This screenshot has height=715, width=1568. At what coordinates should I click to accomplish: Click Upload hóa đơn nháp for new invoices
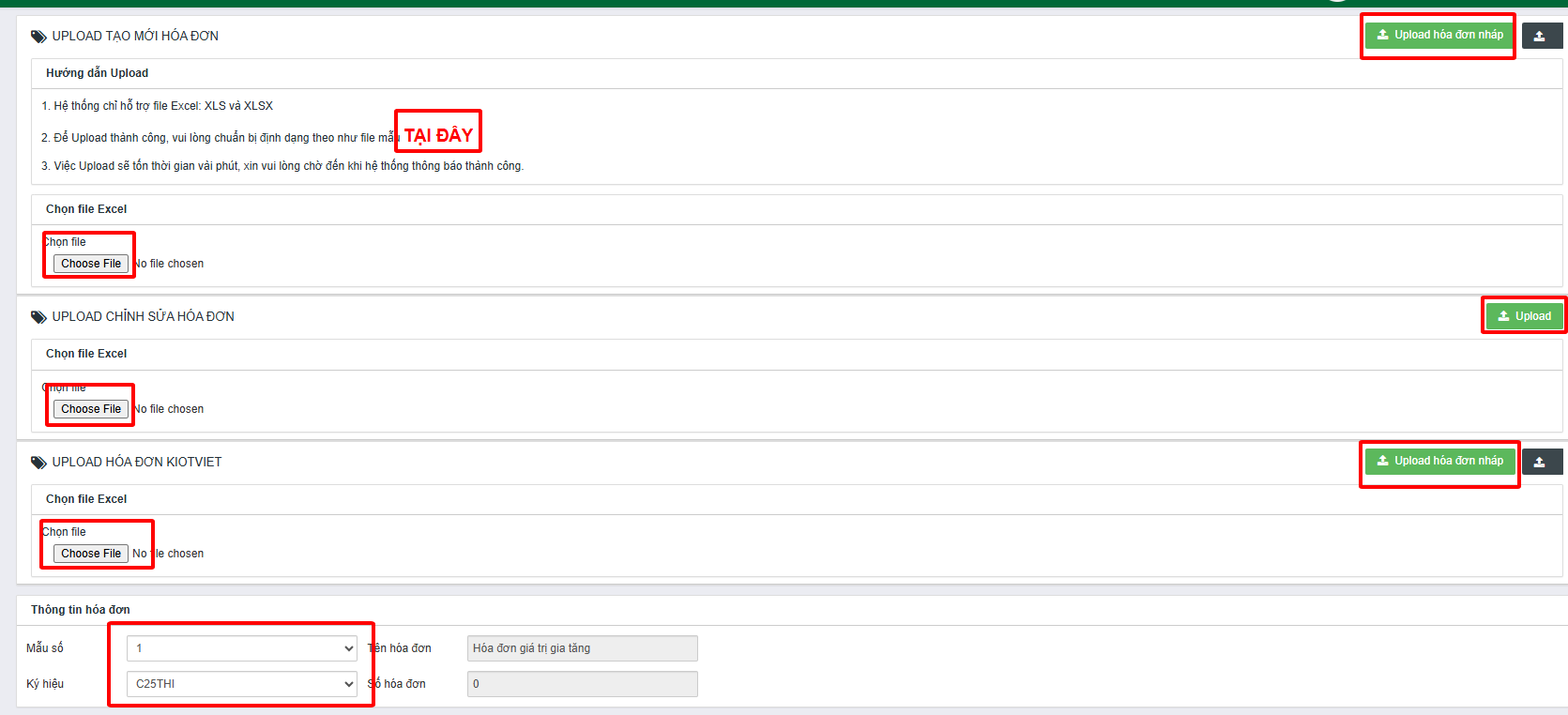1439,36
